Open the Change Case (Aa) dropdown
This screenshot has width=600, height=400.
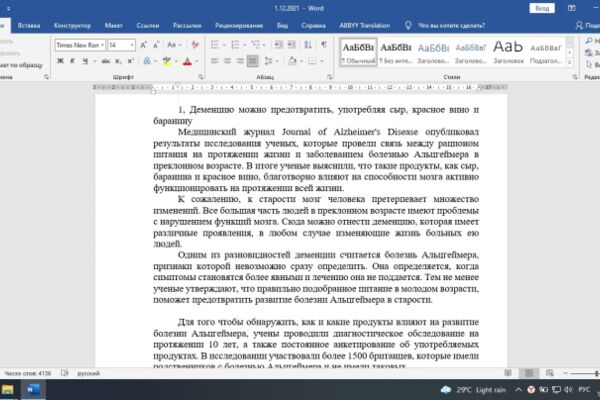(x=174, y=45)
